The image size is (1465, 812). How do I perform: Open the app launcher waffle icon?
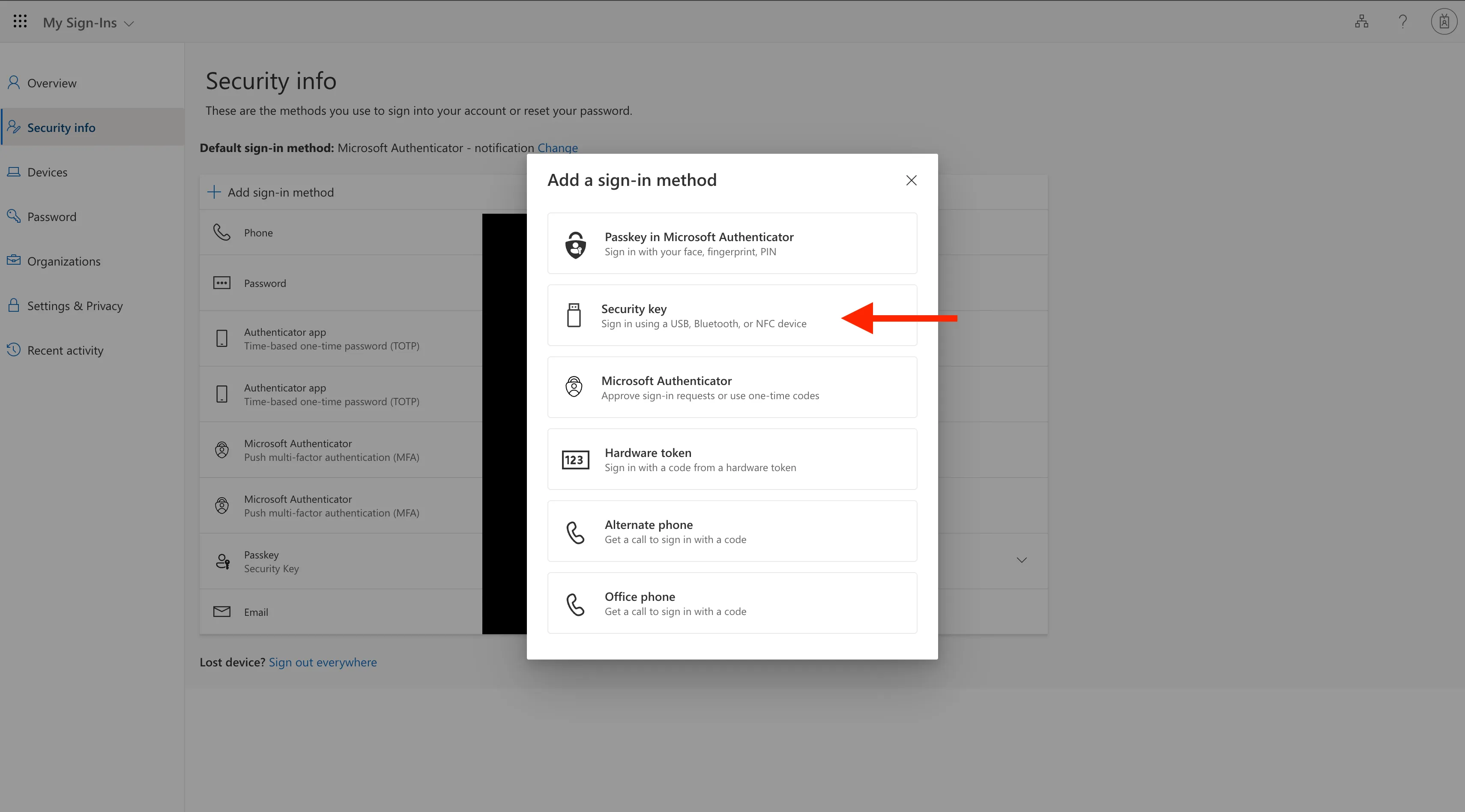pos(20,21)
